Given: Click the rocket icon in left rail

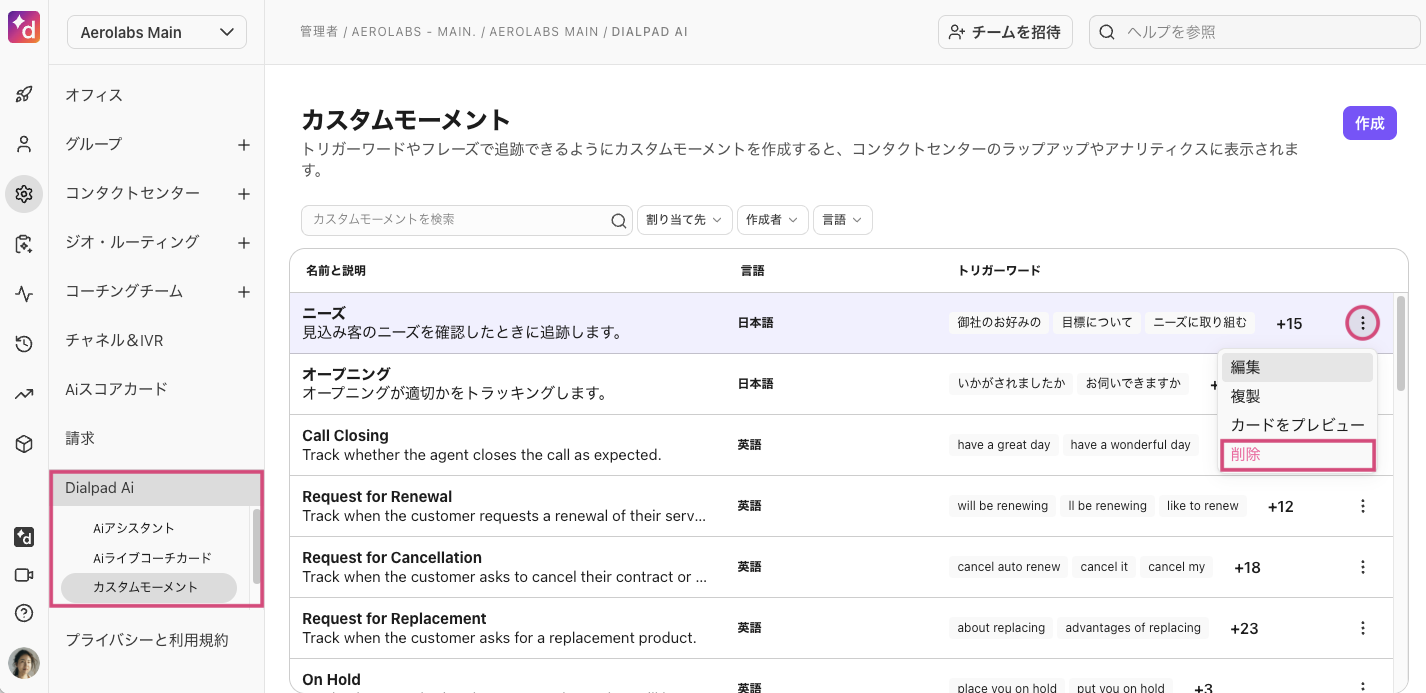Looking at the screenshot, I should click(24, 95).
